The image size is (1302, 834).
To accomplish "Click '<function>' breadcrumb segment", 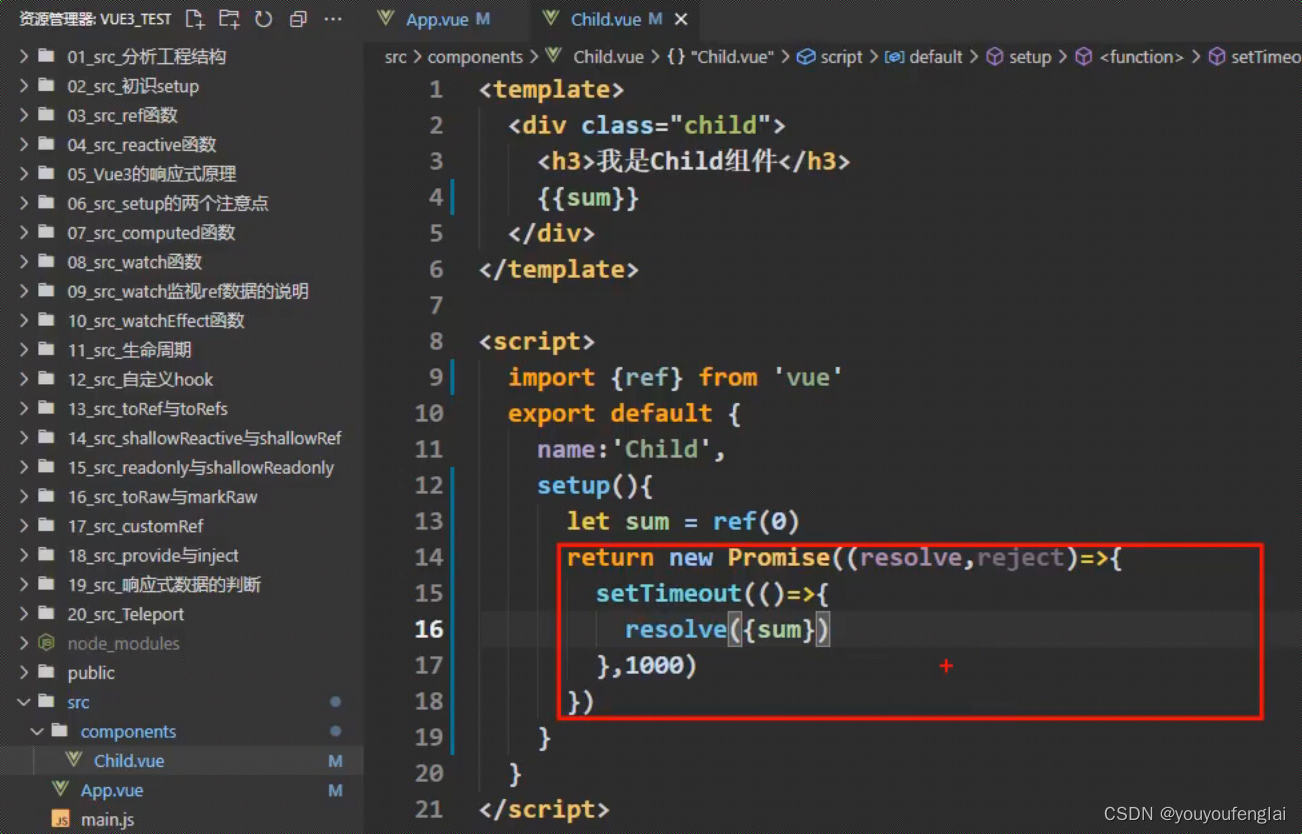I will click(1130, 57).
